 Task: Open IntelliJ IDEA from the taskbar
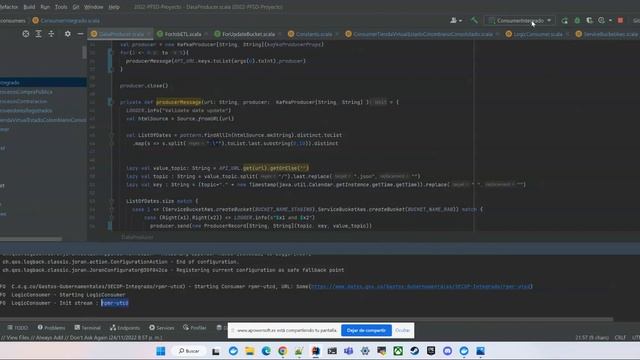click(316, 351)
